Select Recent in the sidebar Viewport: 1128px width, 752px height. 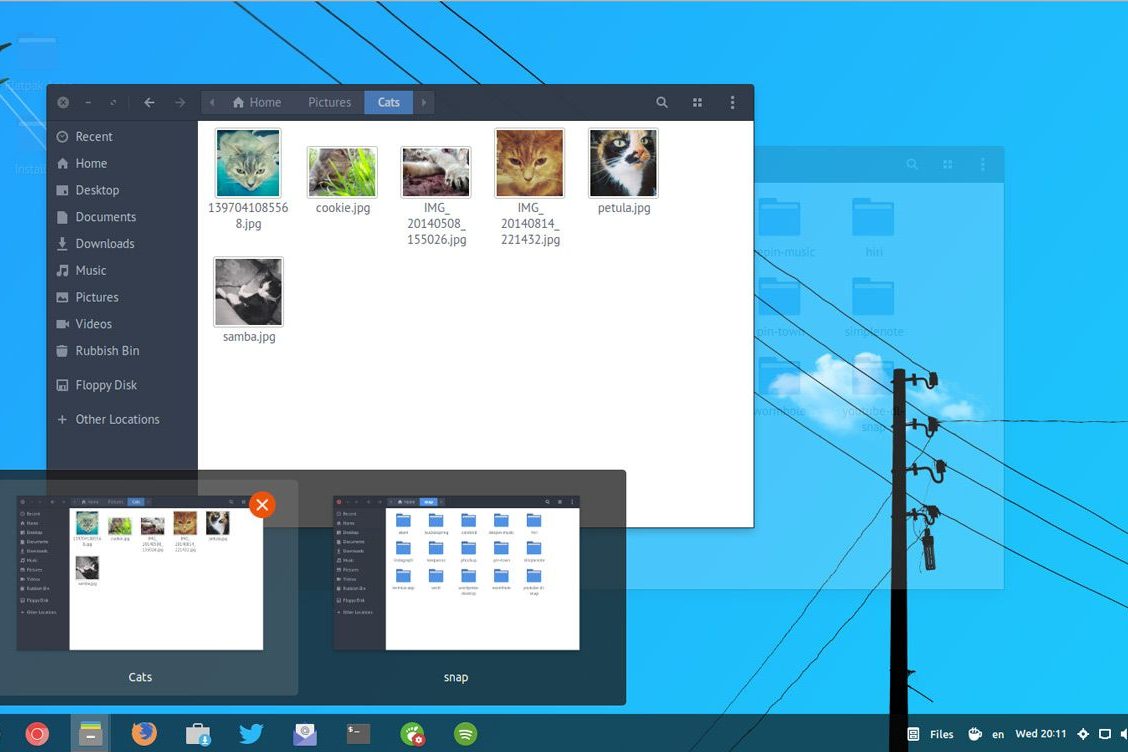[x=94, y=137]
